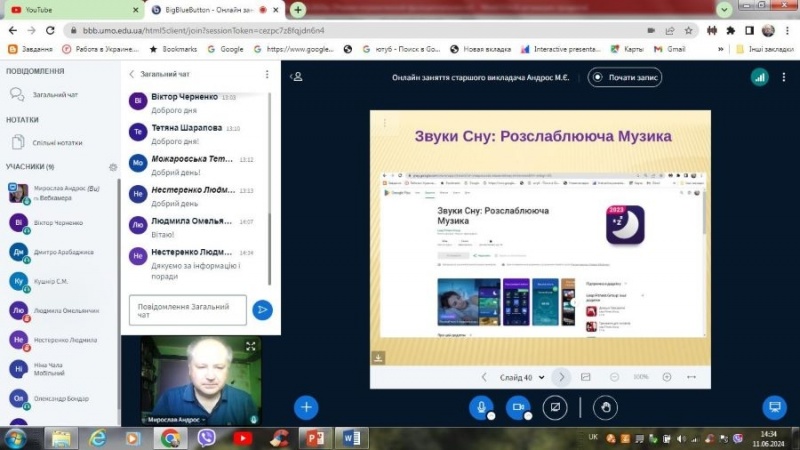Viewport: 800px width, 450px height.
Task: Open the taskbar volume icon
Action: 681,438
